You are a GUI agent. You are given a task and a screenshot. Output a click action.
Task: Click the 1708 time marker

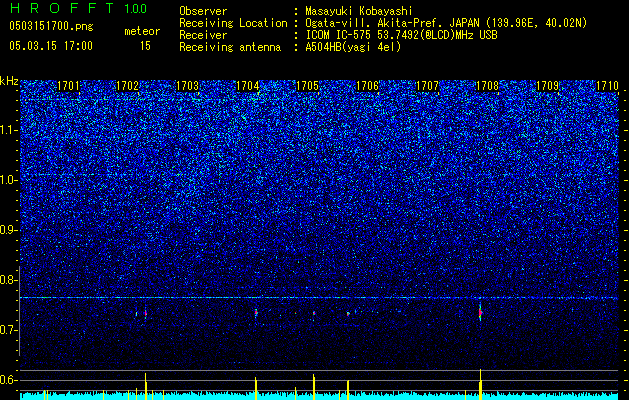click(487, 86)
